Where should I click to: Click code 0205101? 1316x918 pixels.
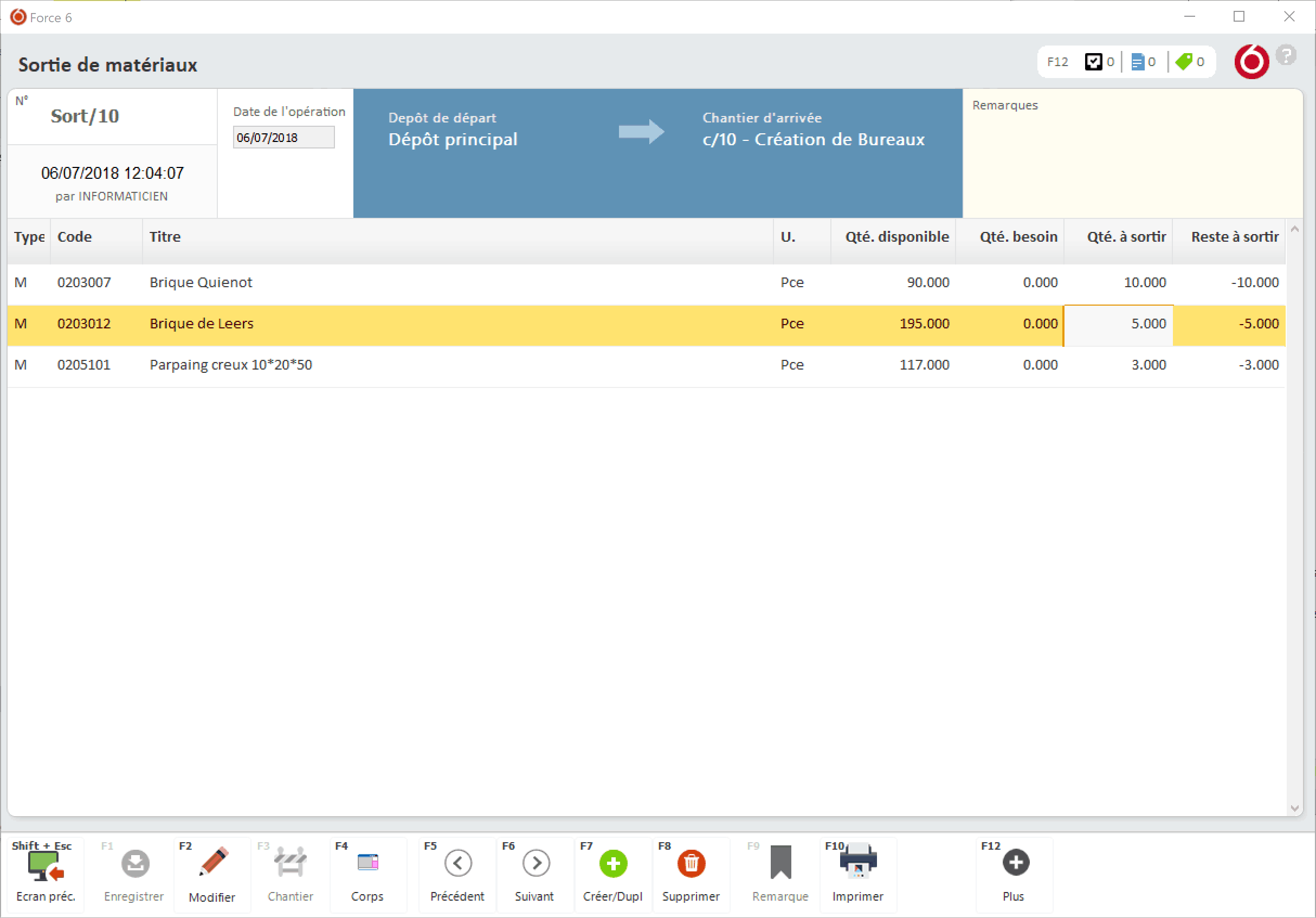click(84, 365)
